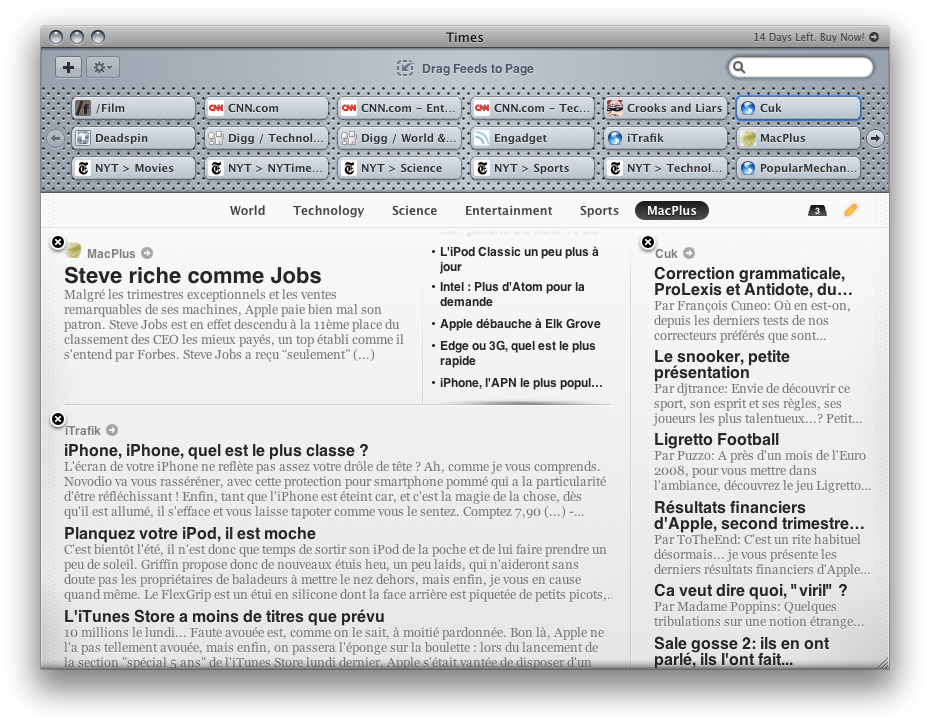Click the Deadspin feed icon
Screen dimensions: 930x725
coord(83,138)
